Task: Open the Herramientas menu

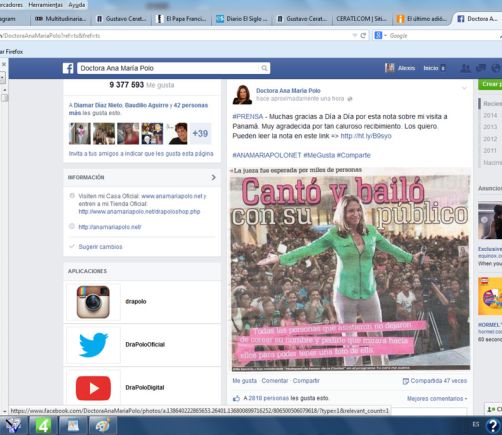Action: pos(45,5)
